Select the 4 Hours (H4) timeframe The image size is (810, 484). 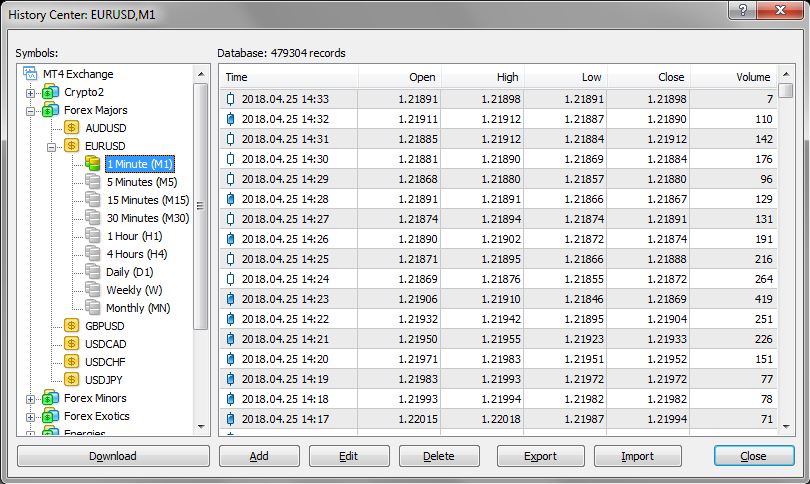(x=137, y=254)
